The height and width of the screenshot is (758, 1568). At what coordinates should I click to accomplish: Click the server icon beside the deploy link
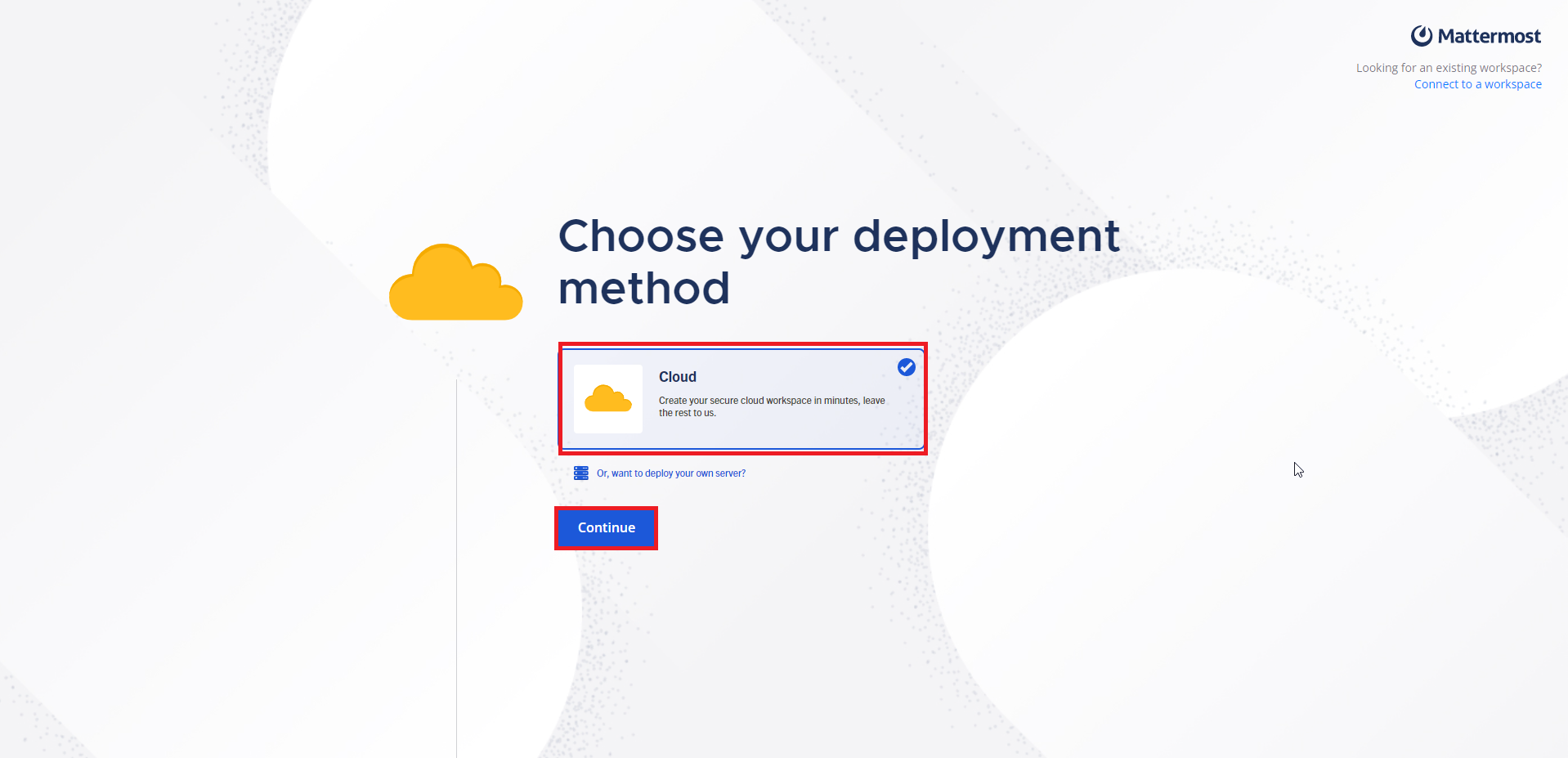[581, 473]
